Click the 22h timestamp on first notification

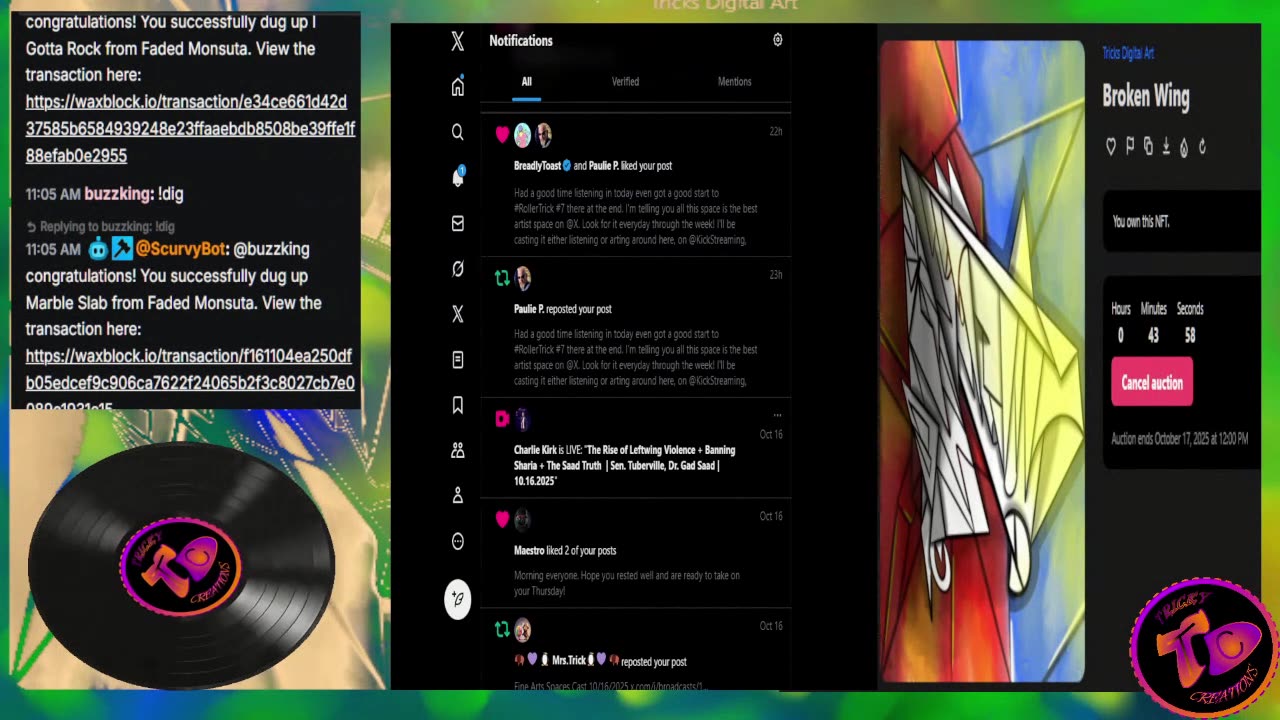pos(776,131)
